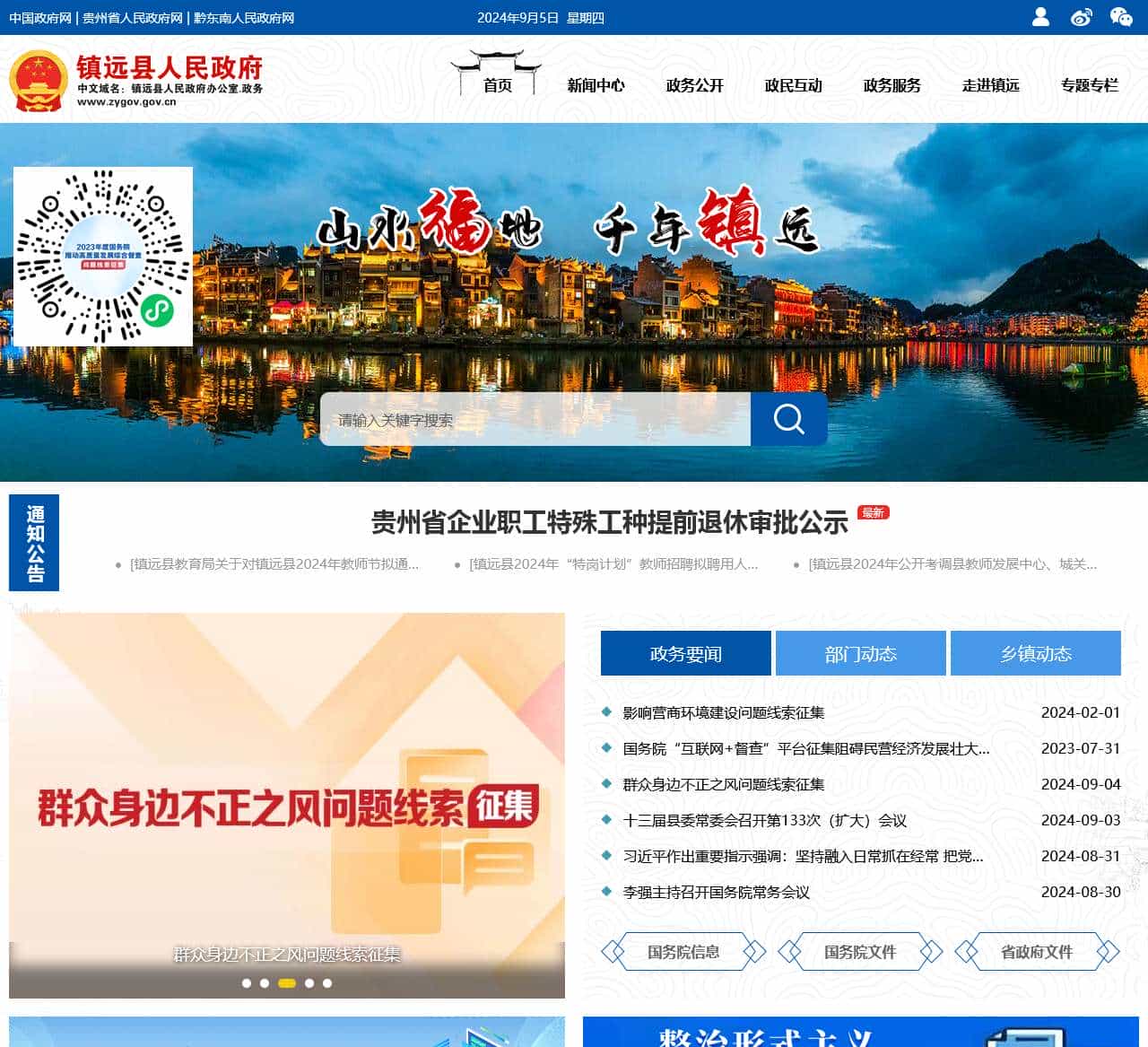Screen dimensions: 1148x1047
Task: Open news 李强主持召开国务院常务会议
Action: (x=717, y=892)
